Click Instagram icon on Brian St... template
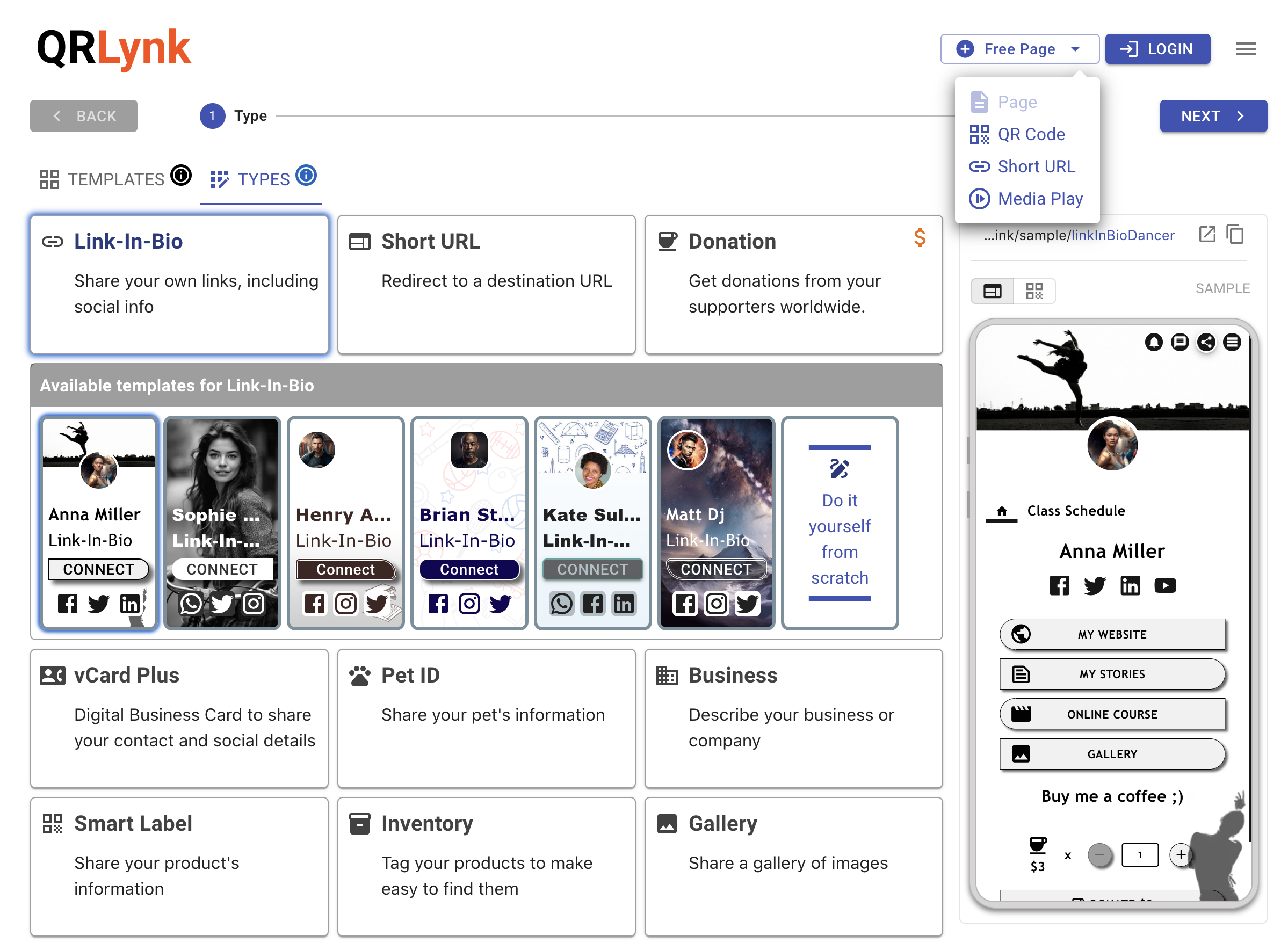Screen dimensions: 1288x943 pos(469,604)
